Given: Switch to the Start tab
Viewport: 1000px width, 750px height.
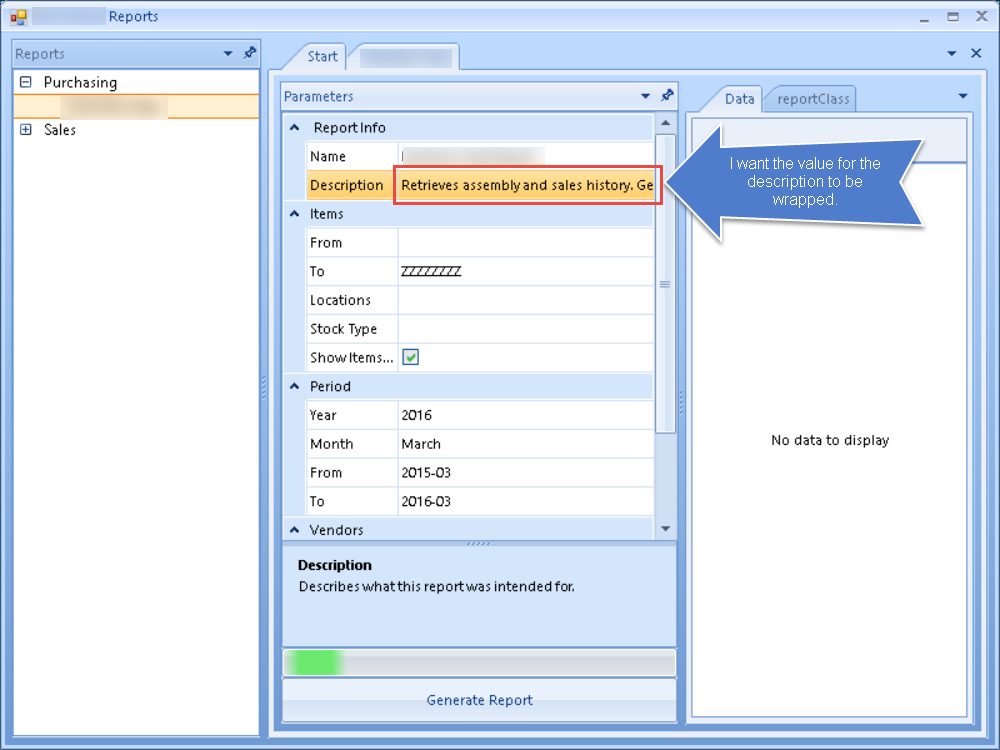Looking at the screenshot, I should tap(322, 56).
